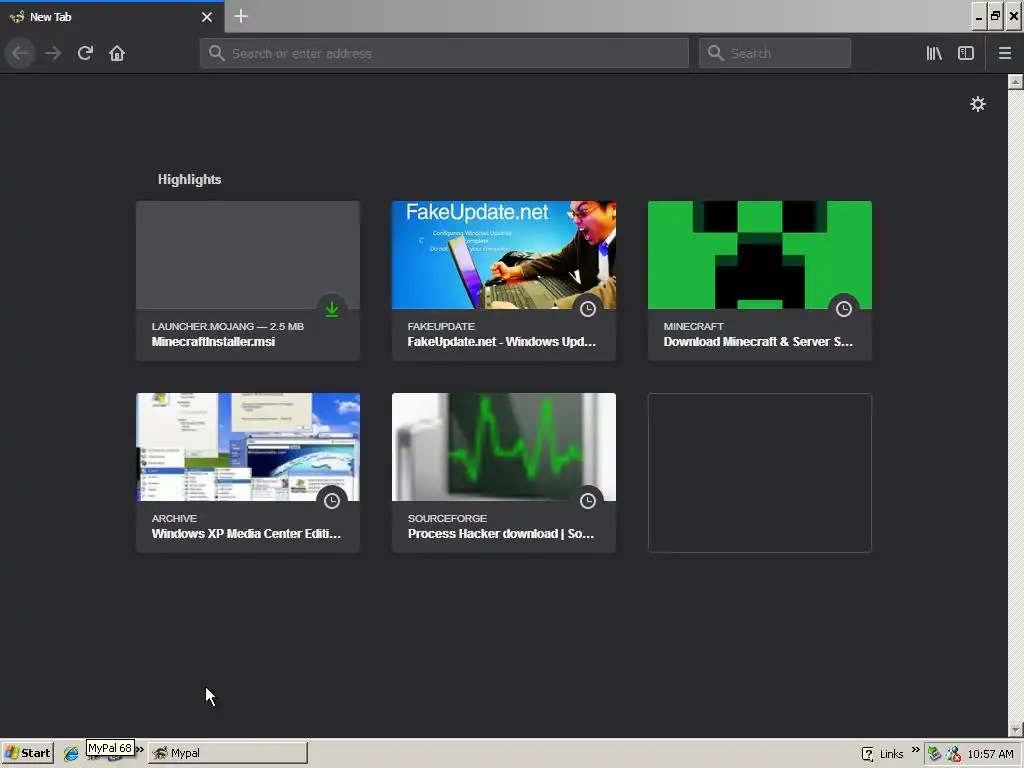
Task: Focus the Search box beside the address bar
Action: [x=775, y=53]
